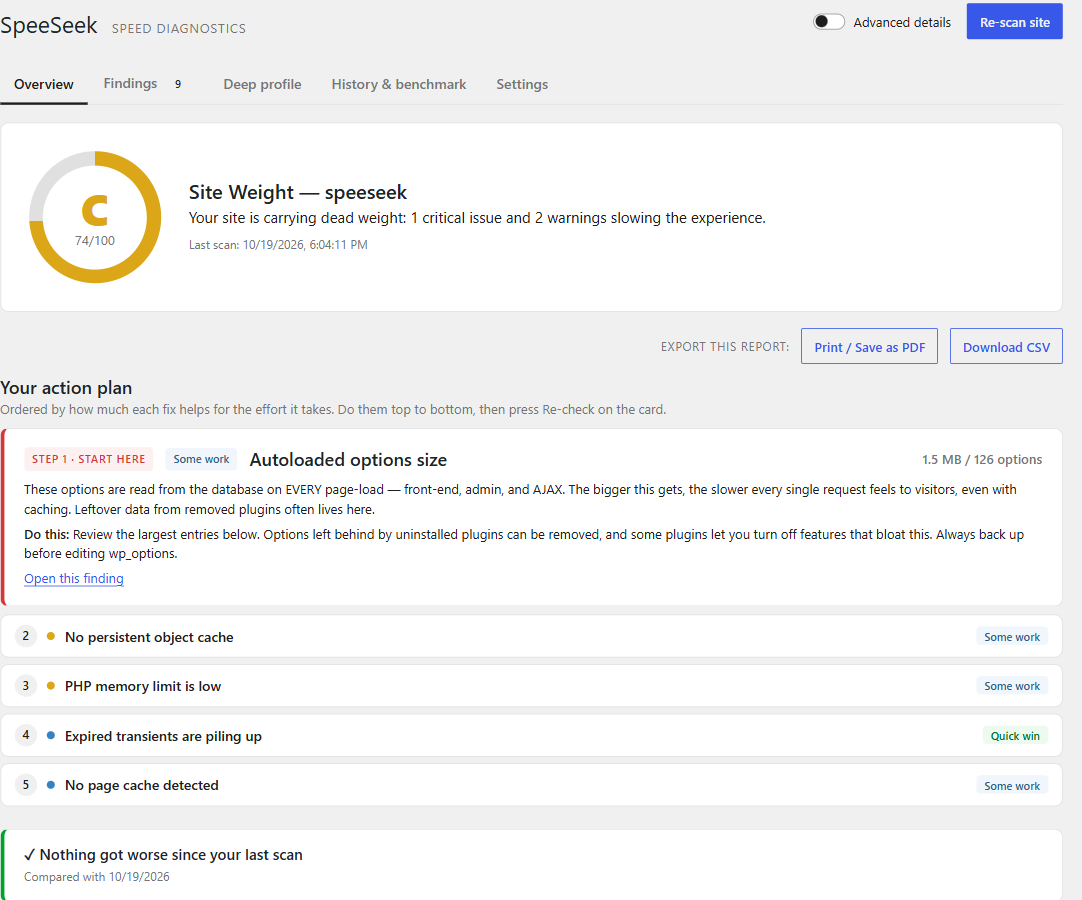Screen dimensions: 1082x900
Task: Click the Findings count badge 9
Action: (x=178, y=84)
